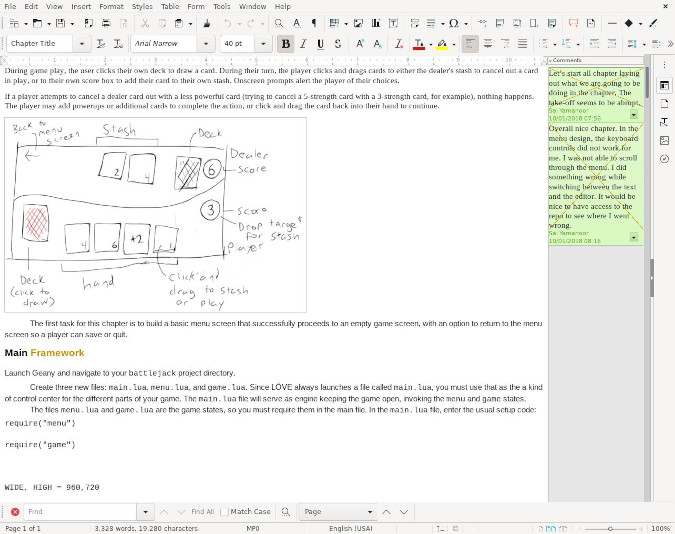Open the sidebar Page panel
The height and width of the screenshot is (534, 675).
coord(664,104)
